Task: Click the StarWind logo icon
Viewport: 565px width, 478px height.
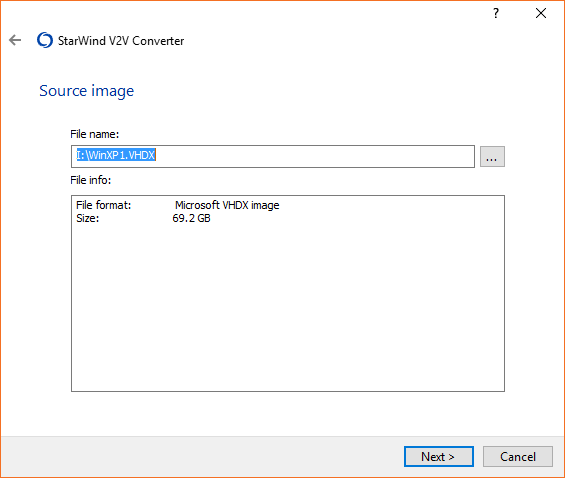Action: click(x=45, y=40)
